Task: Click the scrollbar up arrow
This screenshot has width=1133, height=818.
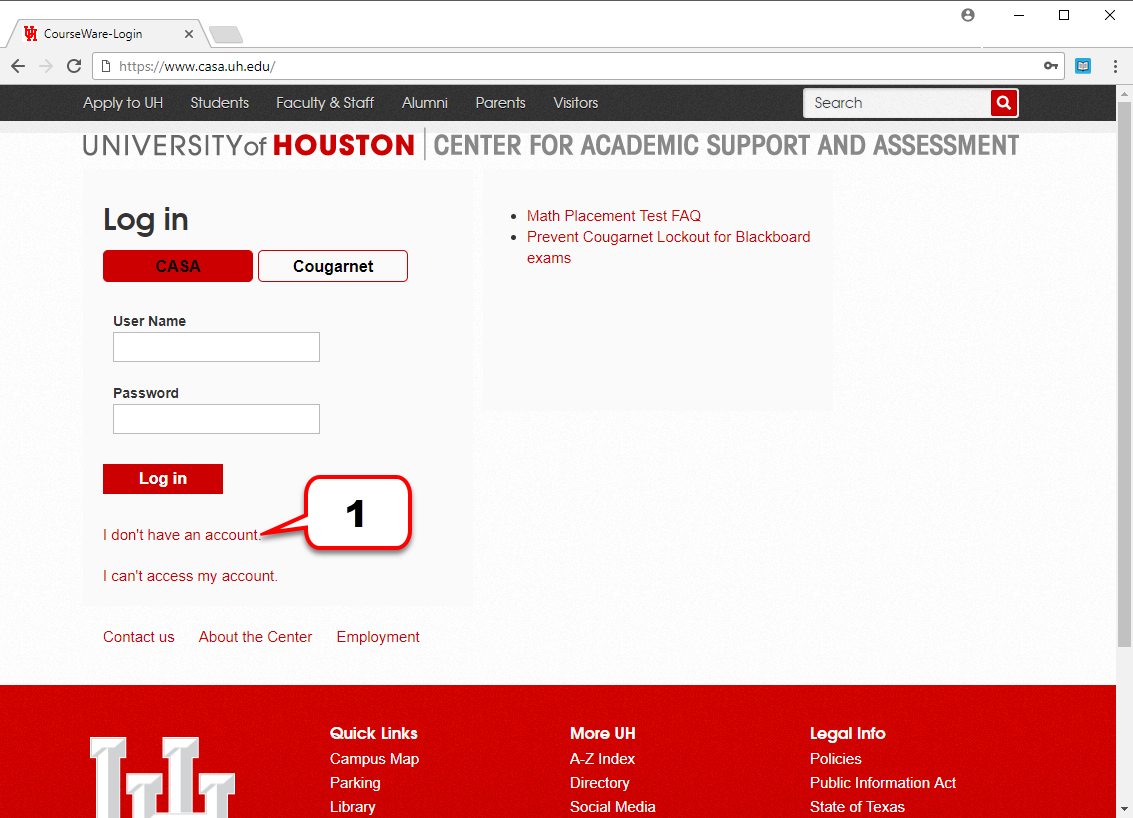Action: (1124, 93)
